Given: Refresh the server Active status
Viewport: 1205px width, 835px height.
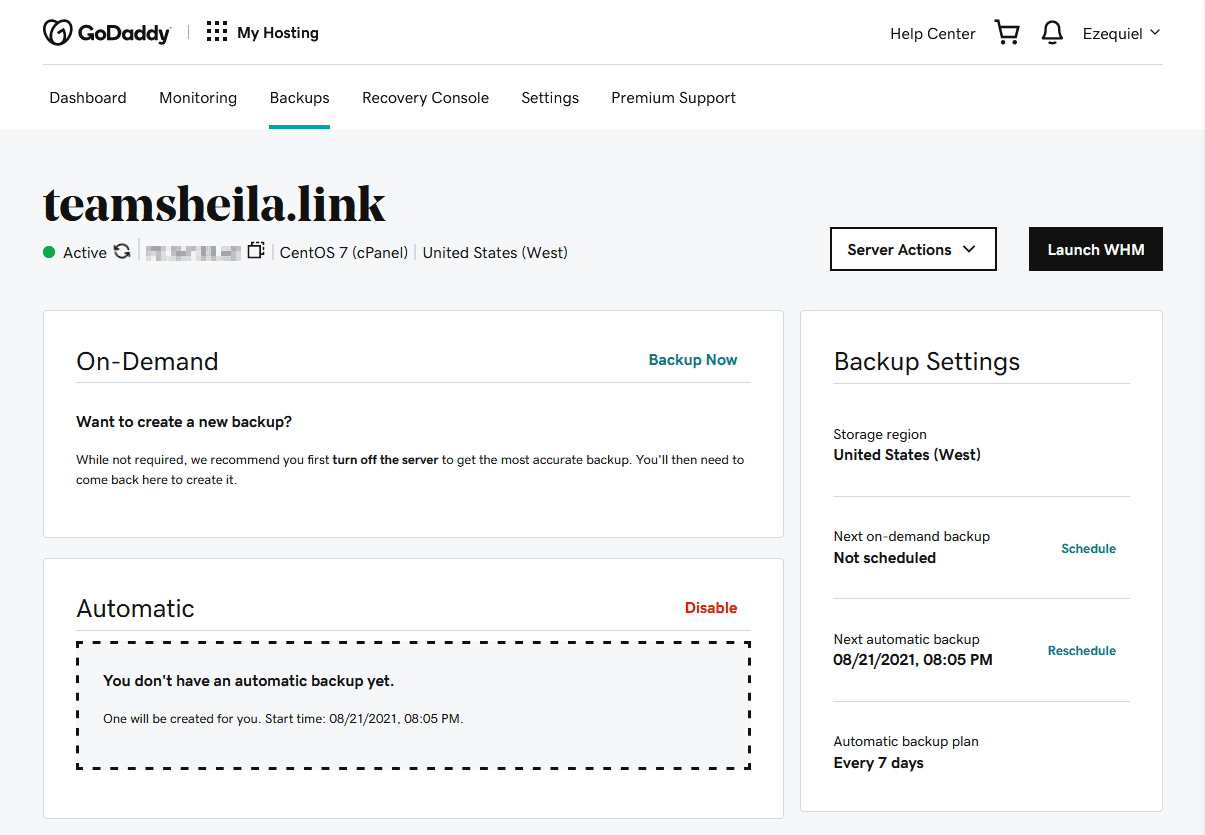Looking at the screenshot, I should [x=122, y=251].
